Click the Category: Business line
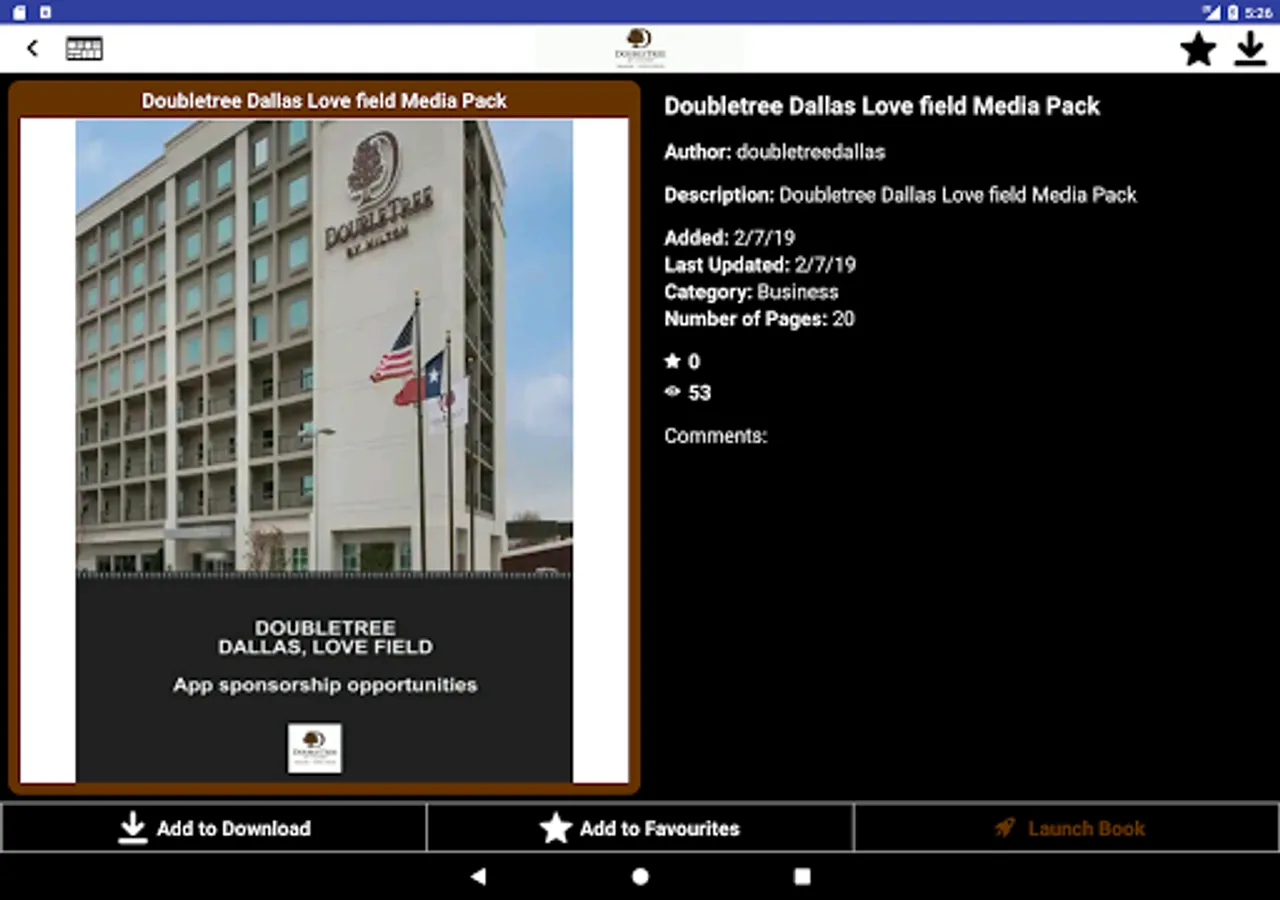The image size is (1280, 900). tap(751, 292)
